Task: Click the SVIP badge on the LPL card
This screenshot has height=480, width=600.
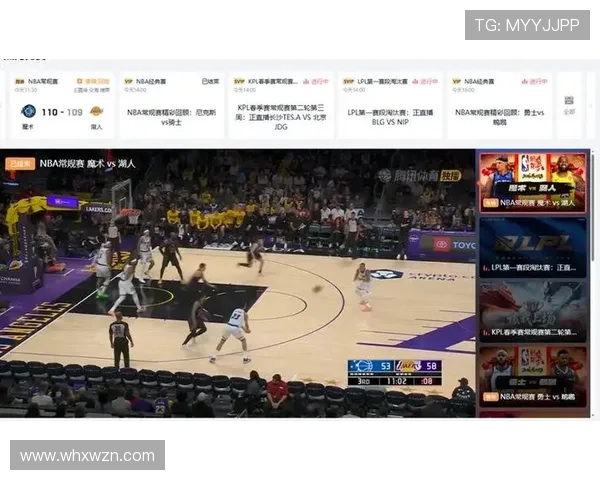Action: 349,82
